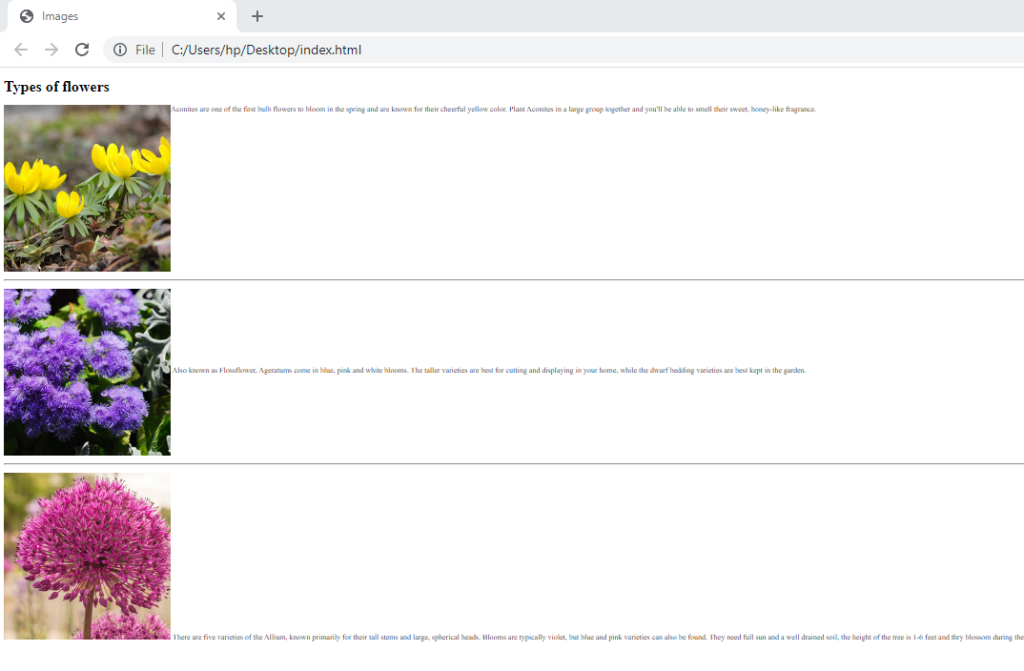Click the Types of flowers heading
Screen dimensions: 1024x671
pyautogui.click(x=57, y=87)
